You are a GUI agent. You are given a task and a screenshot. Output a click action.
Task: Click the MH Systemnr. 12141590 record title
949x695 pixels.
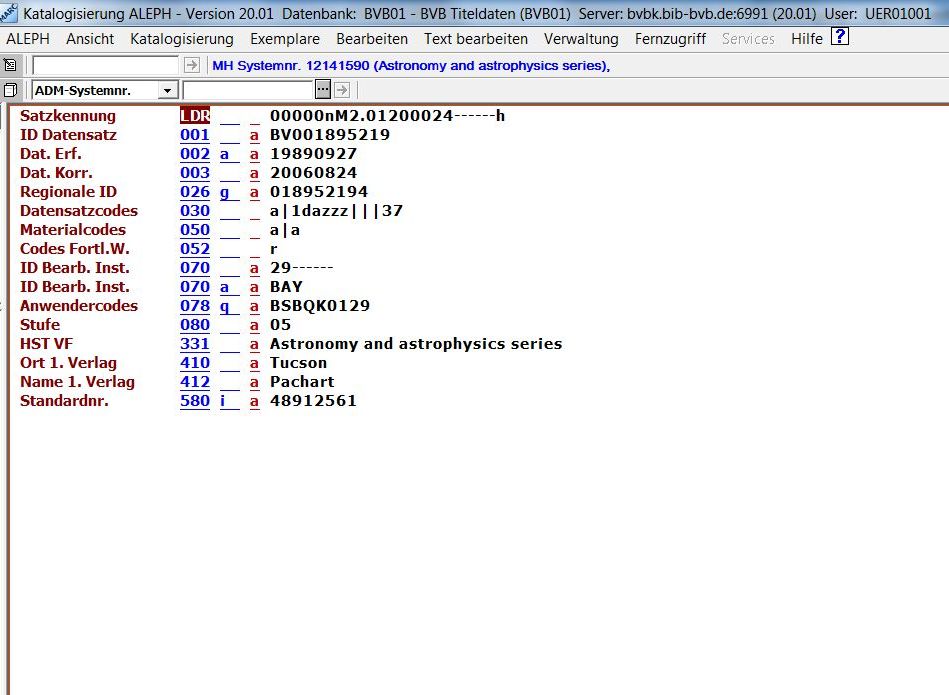tap(410, 65)
